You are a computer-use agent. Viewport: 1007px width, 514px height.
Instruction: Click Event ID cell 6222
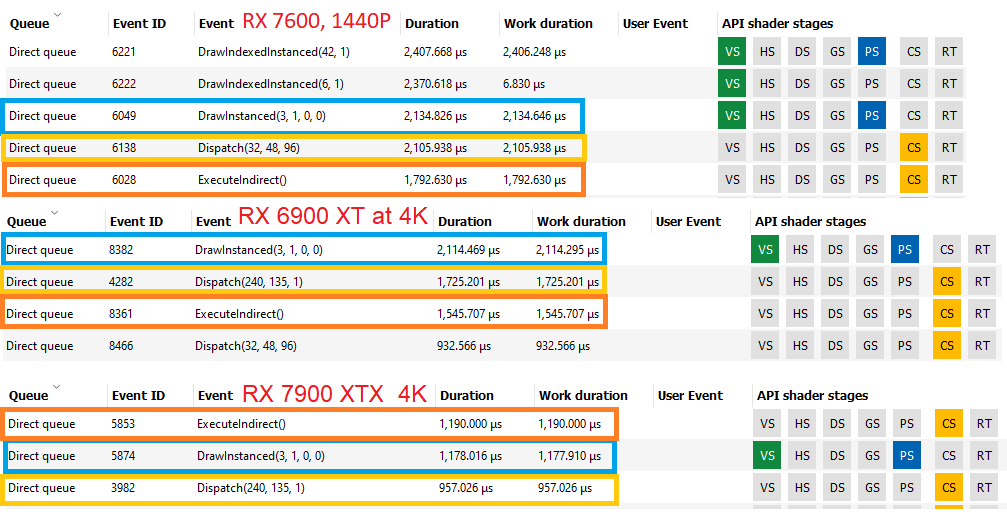pyautogui.click(x=124, y=84)
